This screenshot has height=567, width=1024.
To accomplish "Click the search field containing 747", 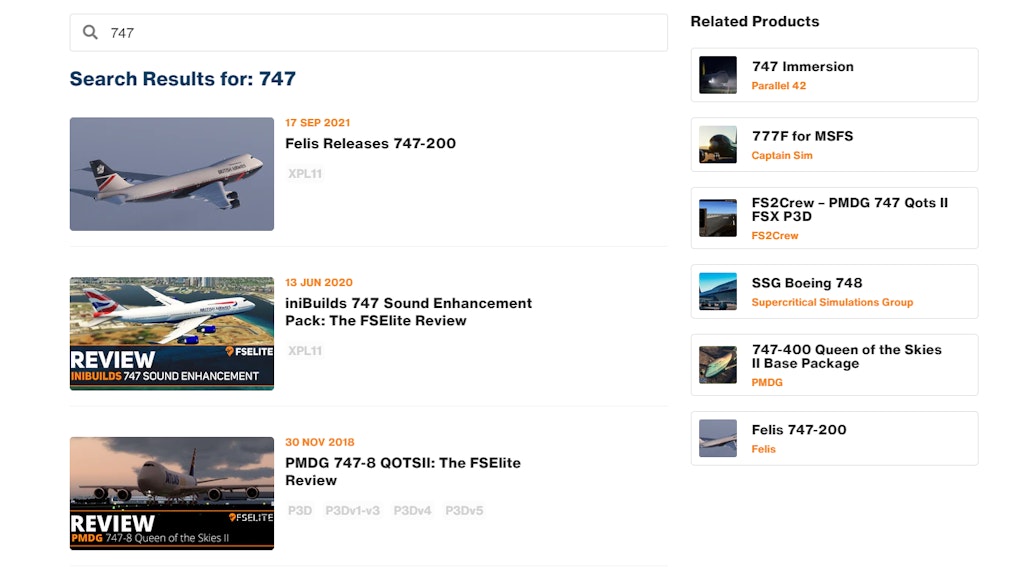I will (x=380, y=33).
